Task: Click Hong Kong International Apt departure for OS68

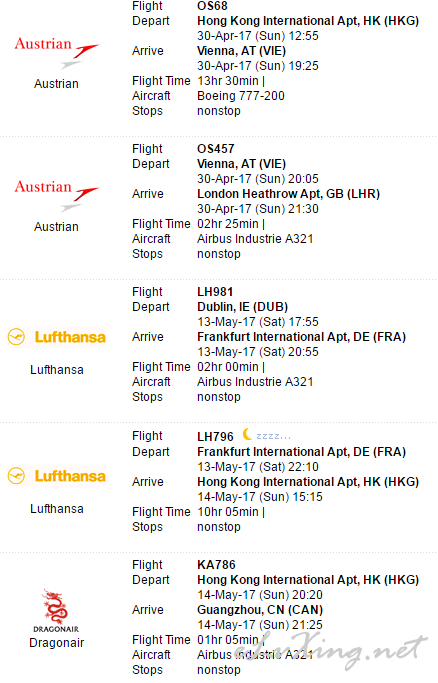Action: point(308,21)
